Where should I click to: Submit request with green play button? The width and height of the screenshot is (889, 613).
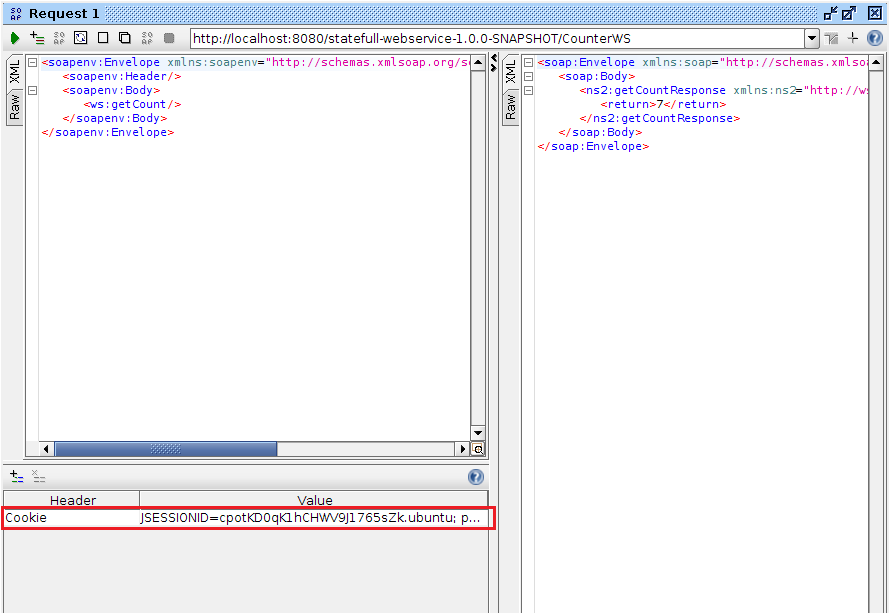pos(15,38)
